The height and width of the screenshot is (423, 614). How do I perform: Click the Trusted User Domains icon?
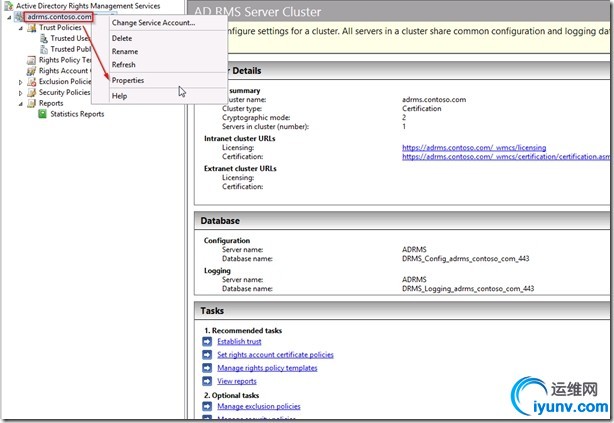pyautogui.click(x=44, y=38)
